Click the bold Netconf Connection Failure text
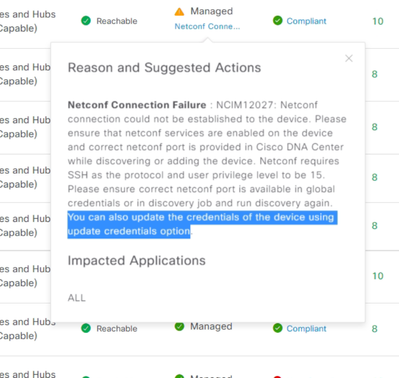Image resolution: width=399 pixels, height=378 pixels. point(137,105)
